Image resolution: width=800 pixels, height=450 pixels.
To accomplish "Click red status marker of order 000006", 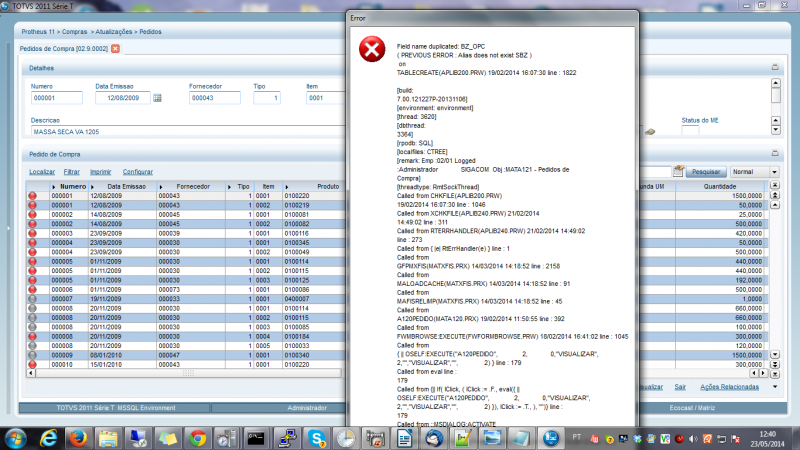I will [x=32, y=289].
